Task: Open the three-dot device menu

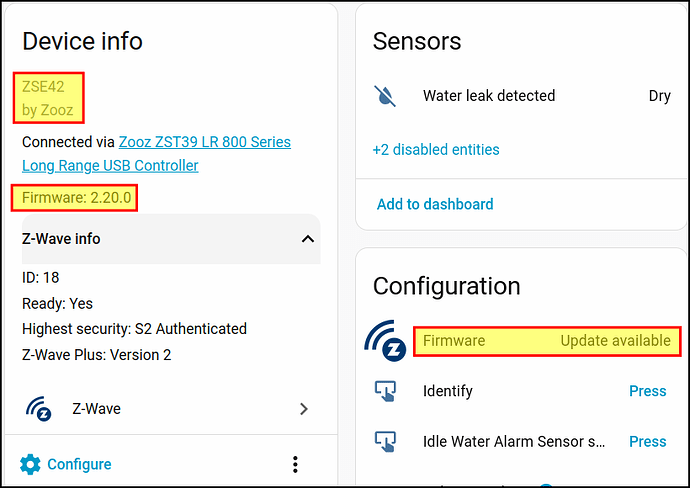Action: point(295,464)
